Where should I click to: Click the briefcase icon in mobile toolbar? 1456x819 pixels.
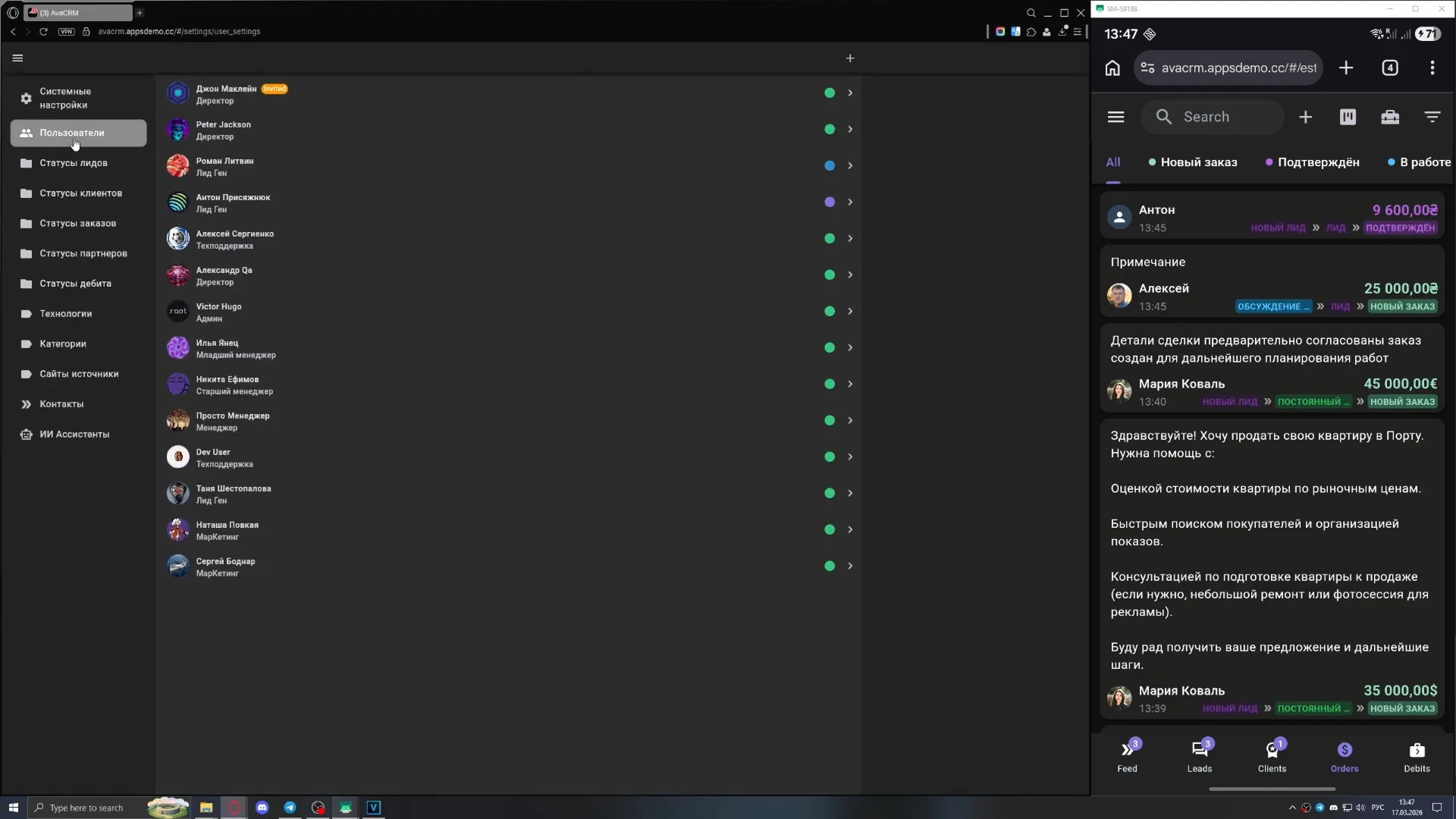[x=1390, y=117]
